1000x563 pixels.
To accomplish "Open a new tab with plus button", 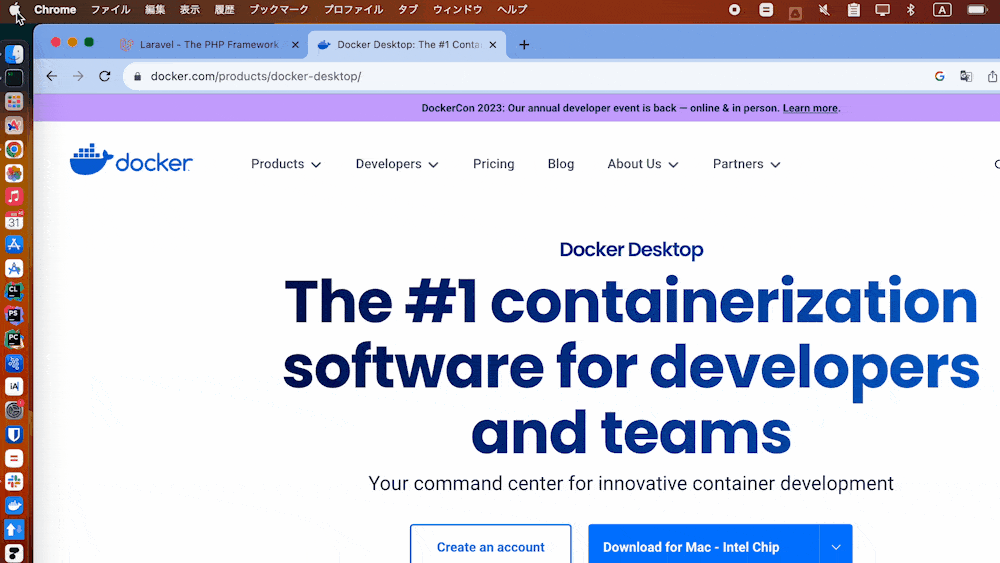I will [x=524, y=45].
